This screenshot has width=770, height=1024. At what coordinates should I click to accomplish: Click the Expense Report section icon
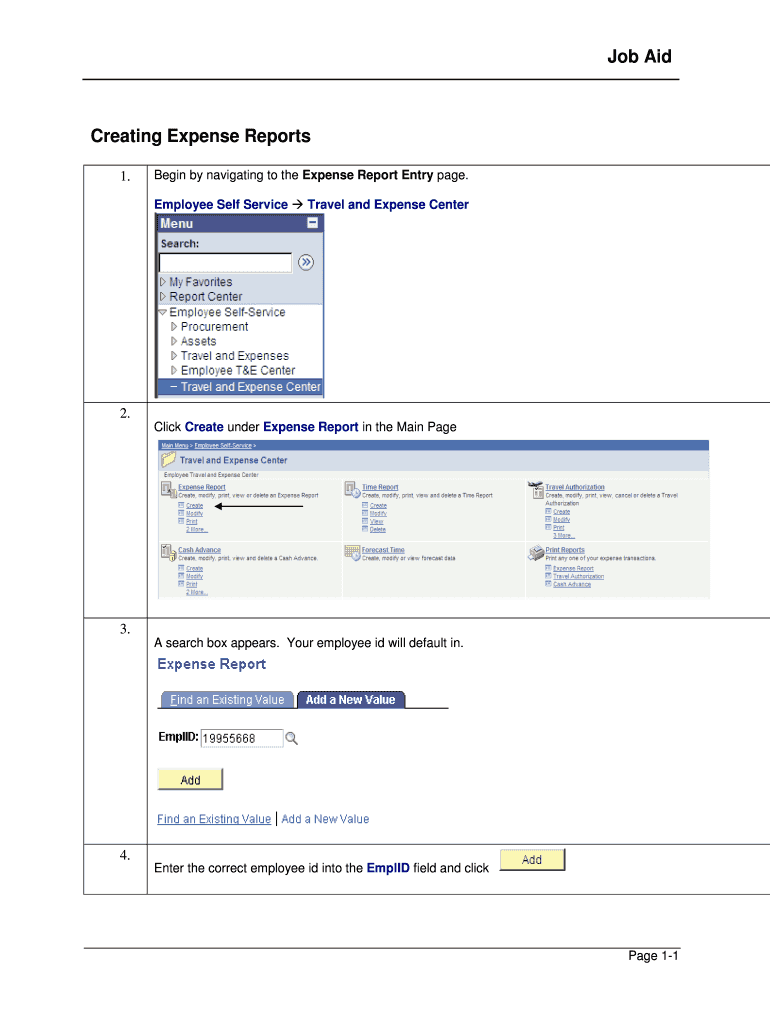coord(167,489)
